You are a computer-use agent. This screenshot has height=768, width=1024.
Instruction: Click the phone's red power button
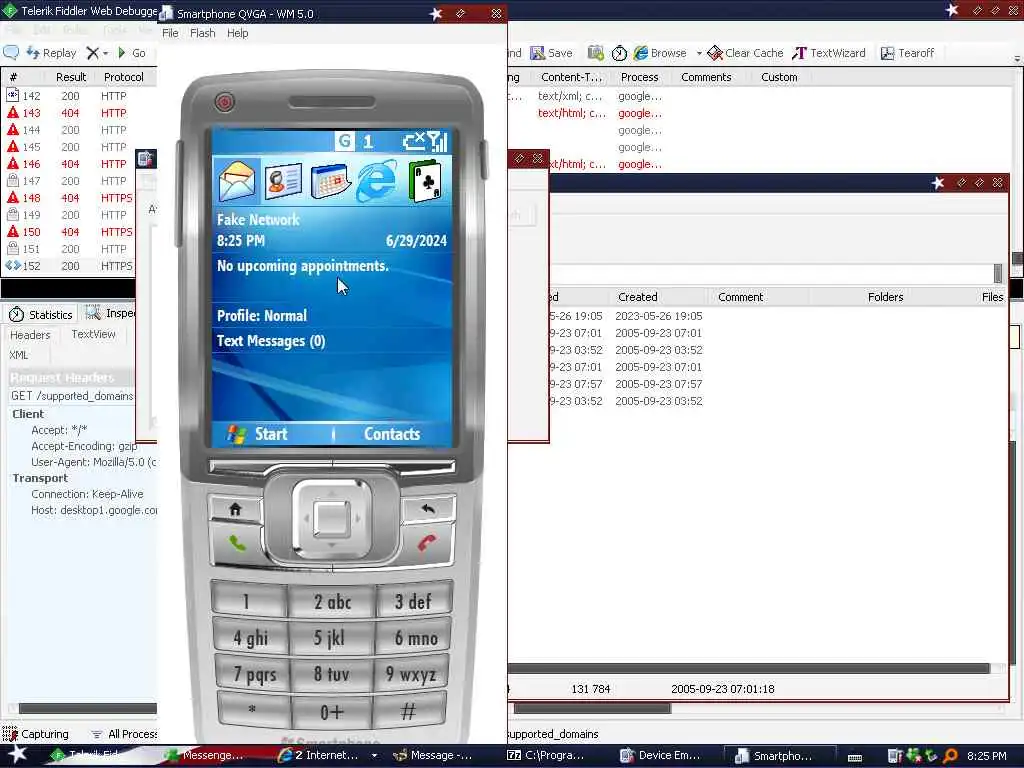[x=225, y=102]
